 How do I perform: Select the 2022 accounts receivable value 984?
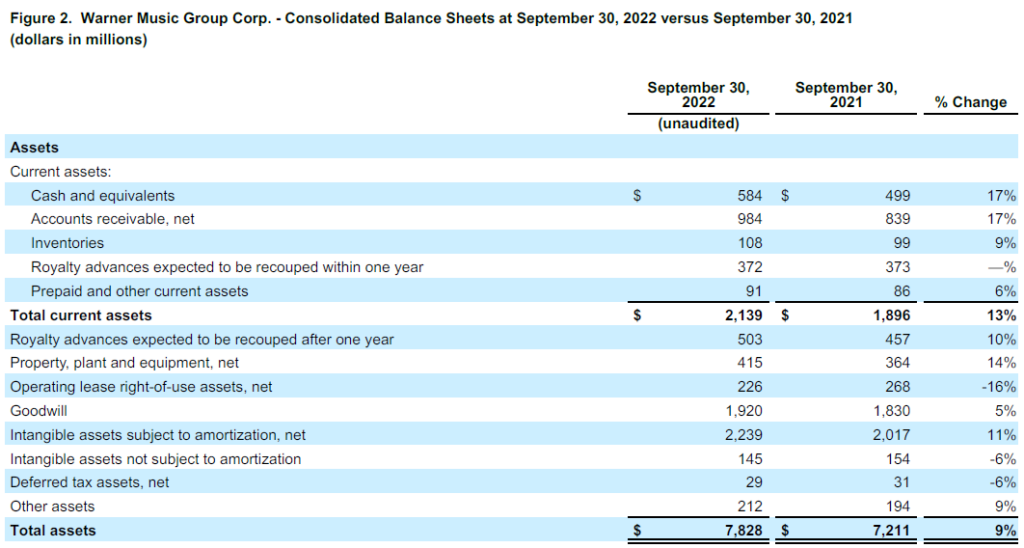(x=750, y=219)
